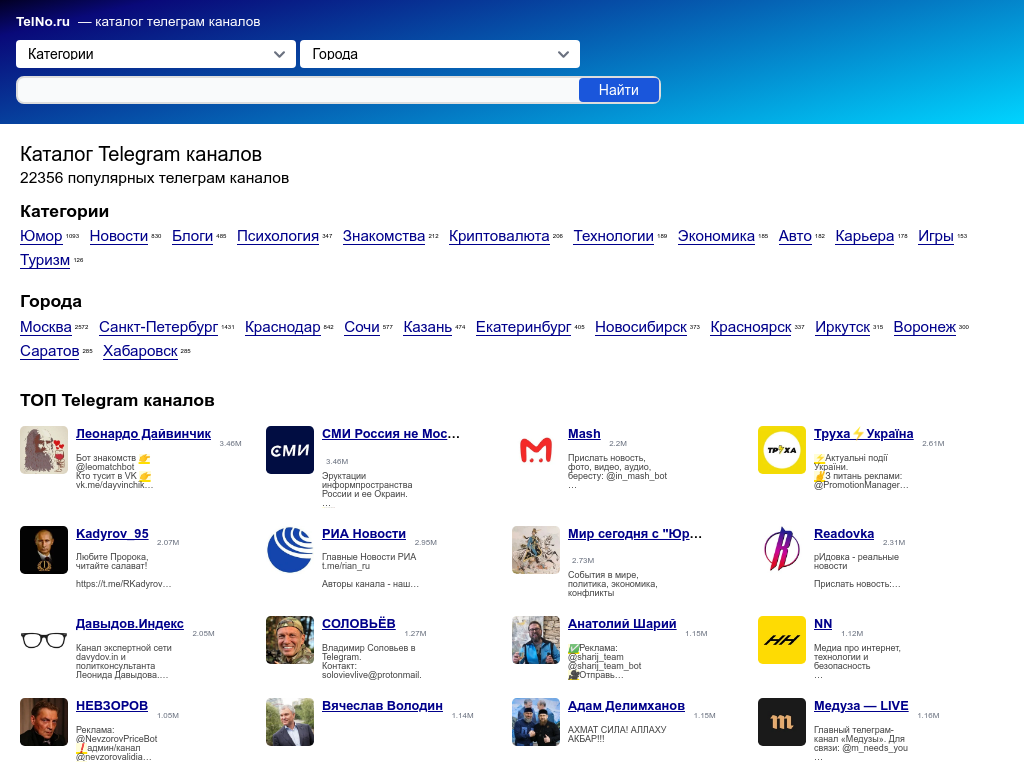Viewport: 1024px width, 768px height.
Task: Open the Блоги category
Action: pyautogui.click(x=193, y=236)
